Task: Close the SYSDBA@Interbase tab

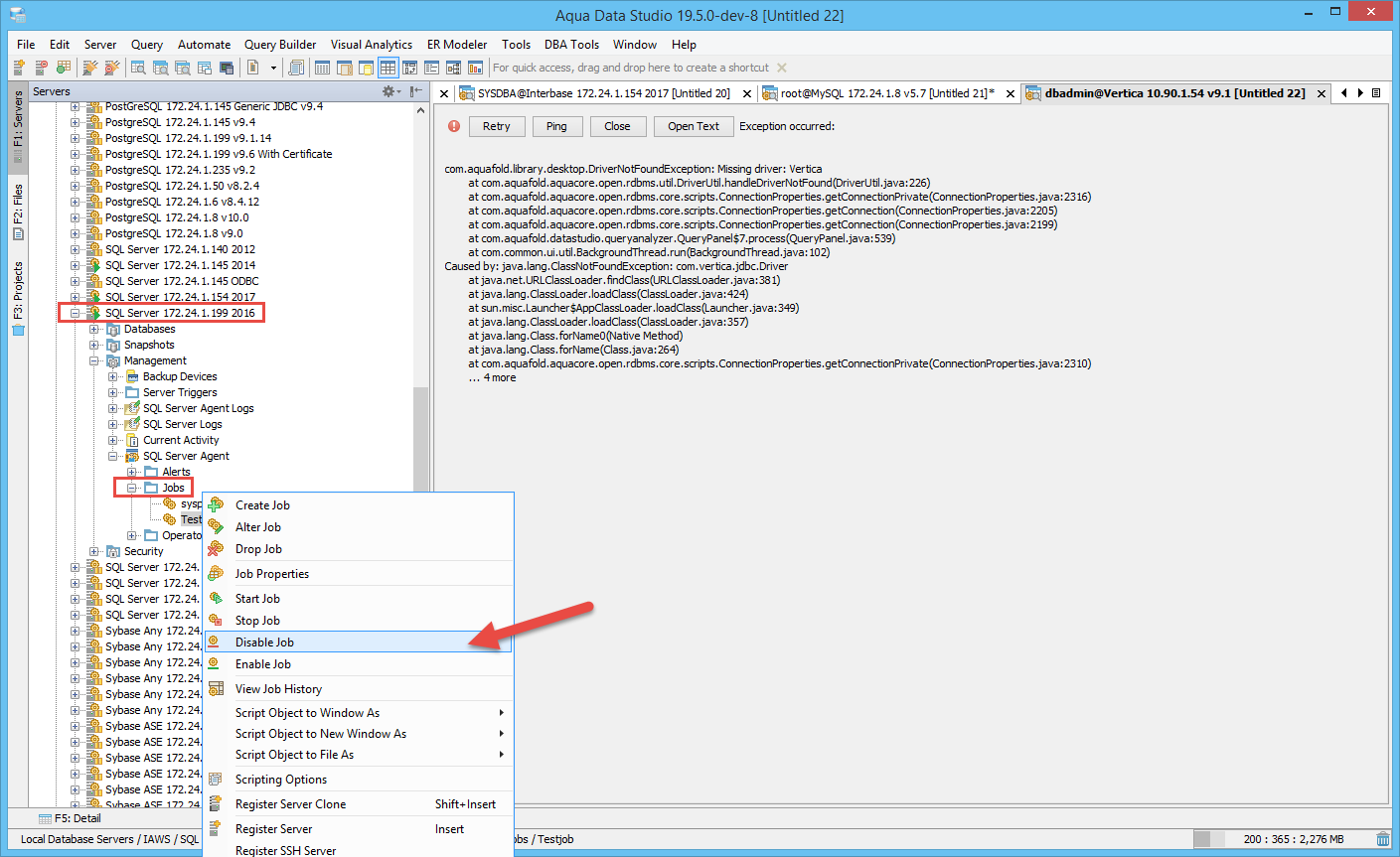Action: click(747, 94)
